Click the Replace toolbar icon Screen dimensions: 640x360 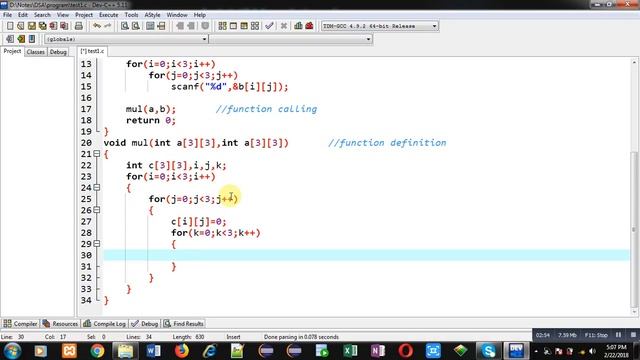136,26
